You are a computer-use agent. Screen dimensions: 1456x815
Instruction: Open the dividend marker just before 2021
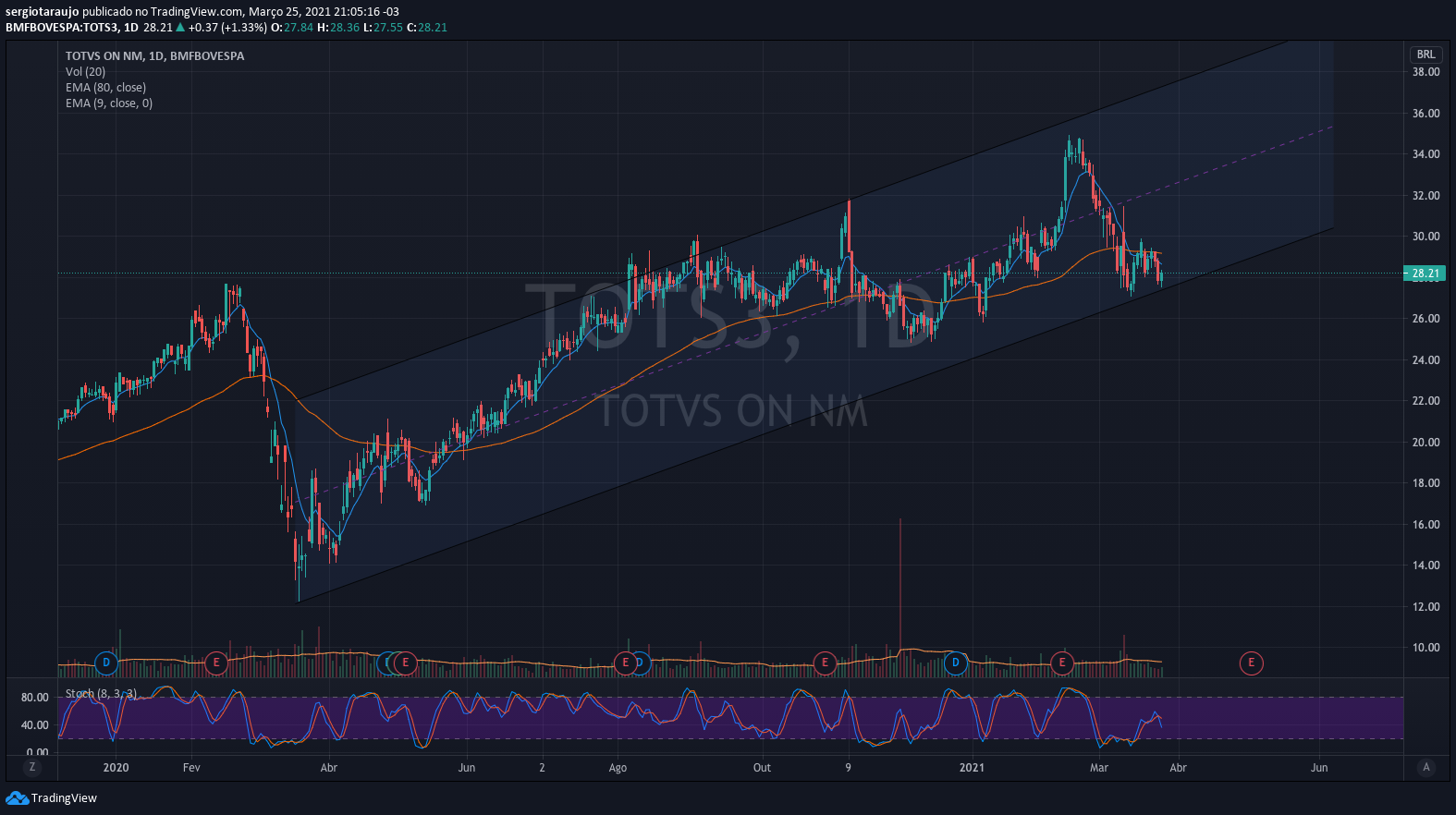pyautogui.click(x=956, y=663)
